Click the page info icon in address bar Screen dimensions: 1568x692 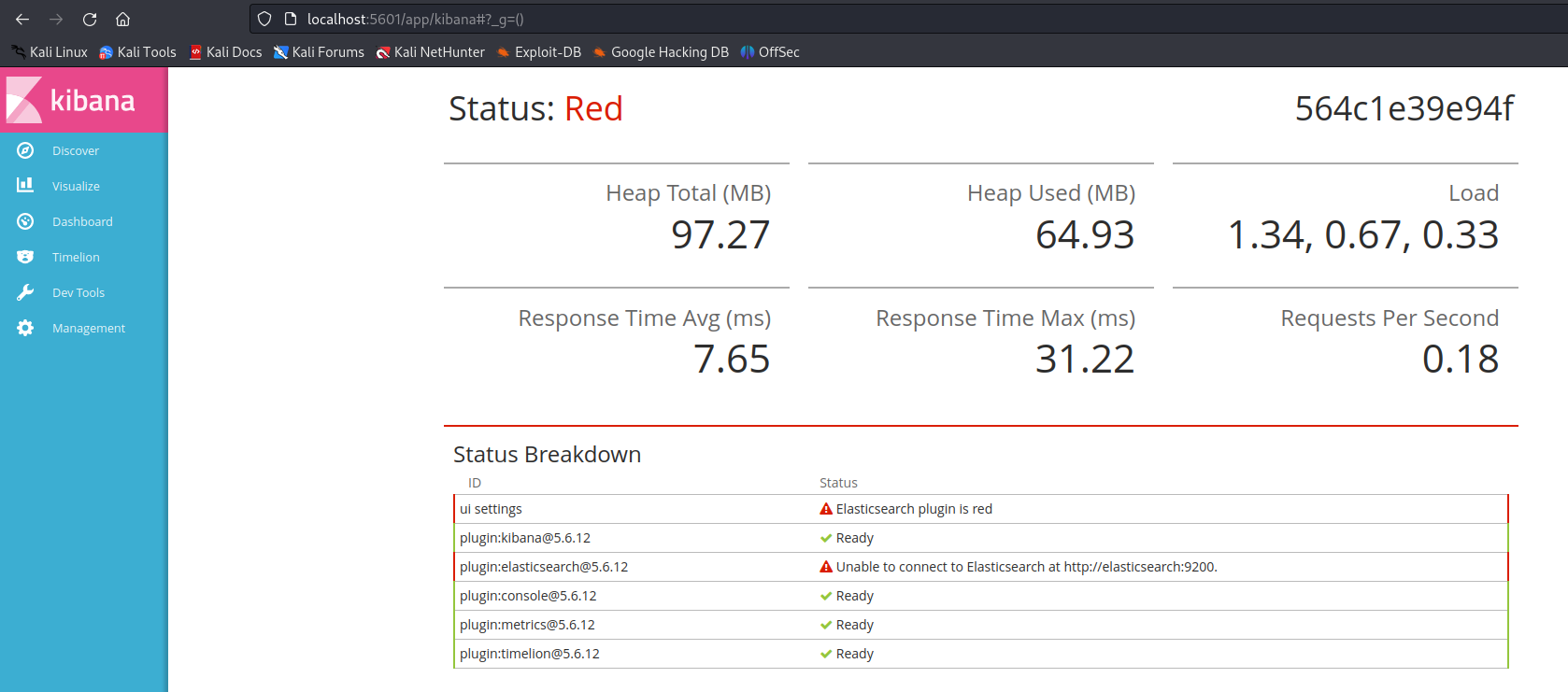[290, 19]
